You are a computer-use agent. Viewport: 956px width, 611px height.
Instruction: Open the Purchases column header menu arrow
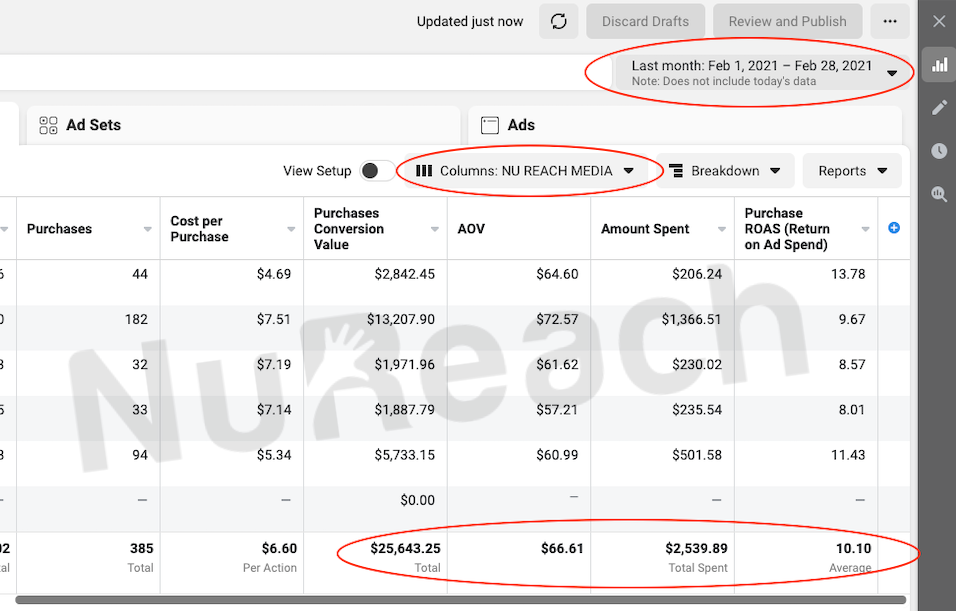tap(148, 230)
